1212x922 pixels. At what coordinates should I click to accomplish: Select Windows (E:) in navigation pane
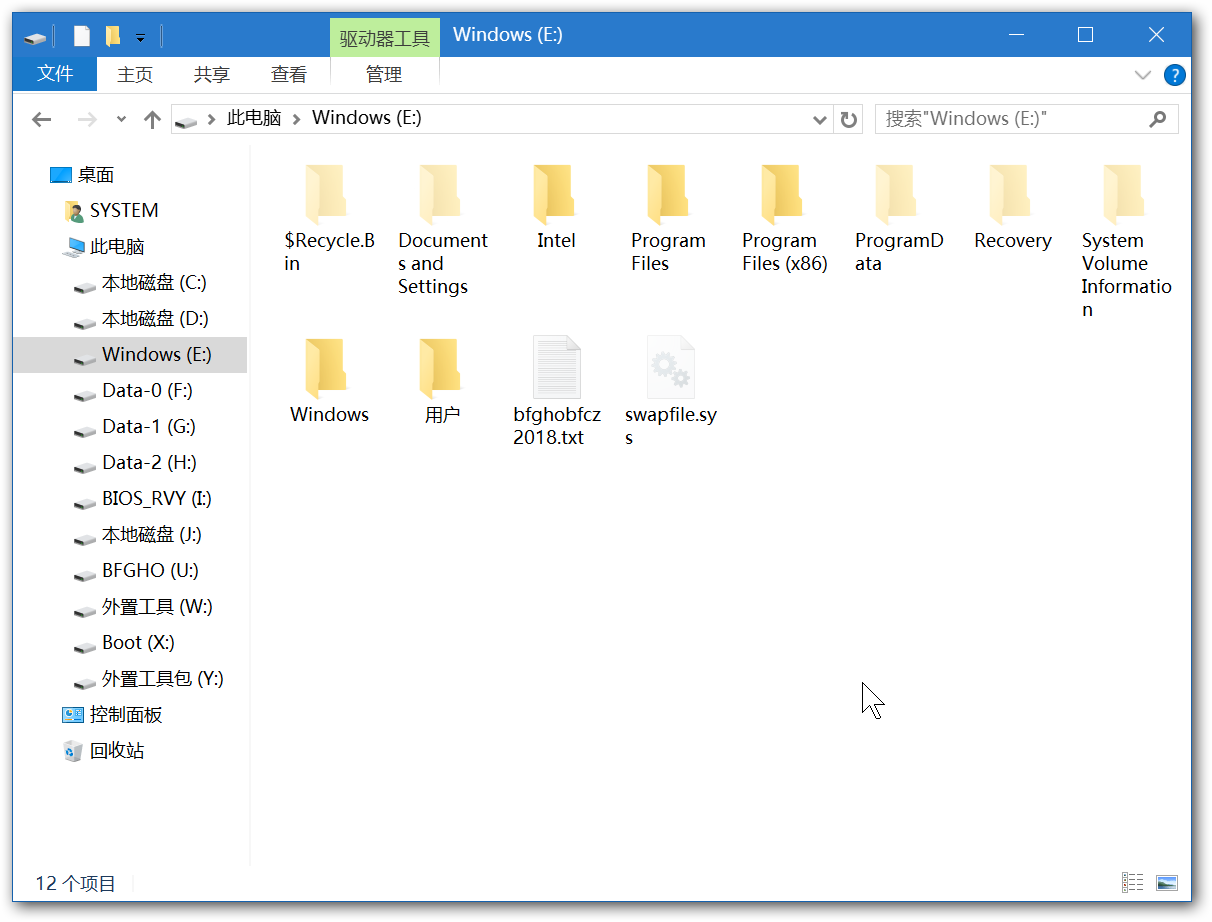tap(130, 355)
